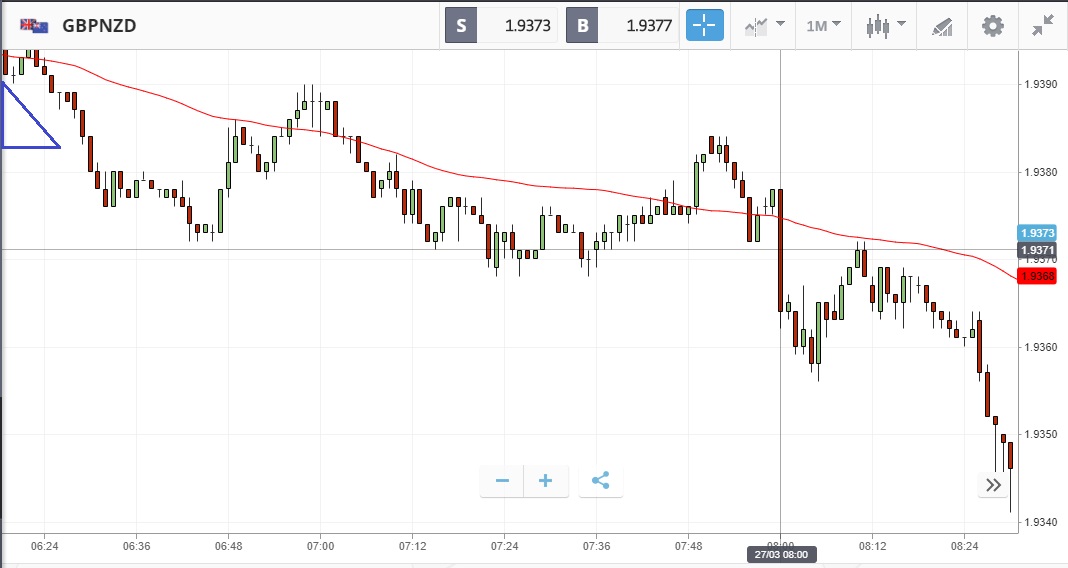
Task: Click the GBPNZD instrument name
Action: click(x=99, y=26)
